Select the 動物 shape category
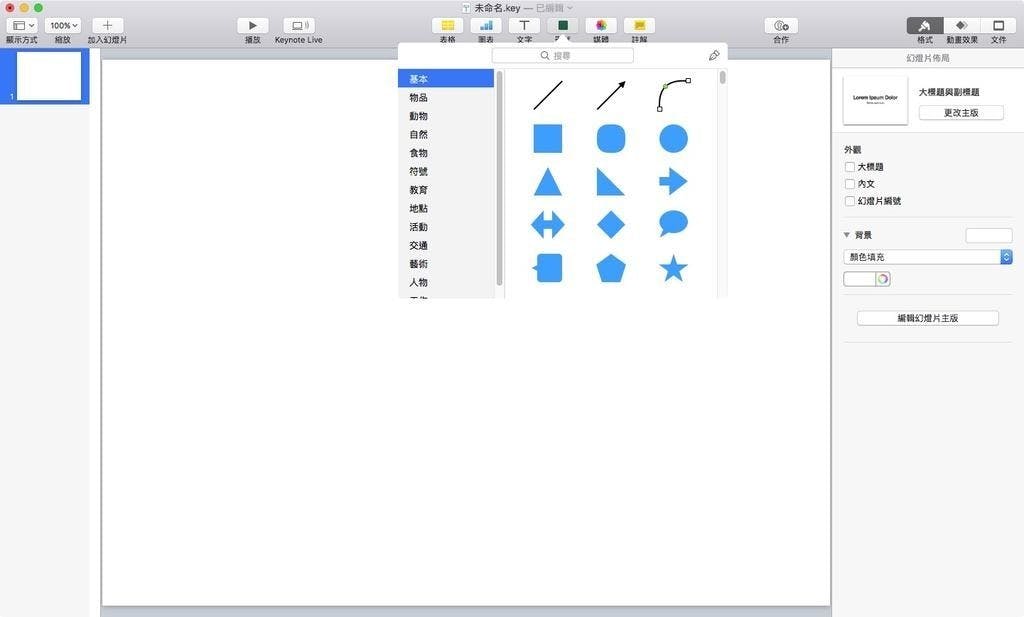 [x=418, y=116]
